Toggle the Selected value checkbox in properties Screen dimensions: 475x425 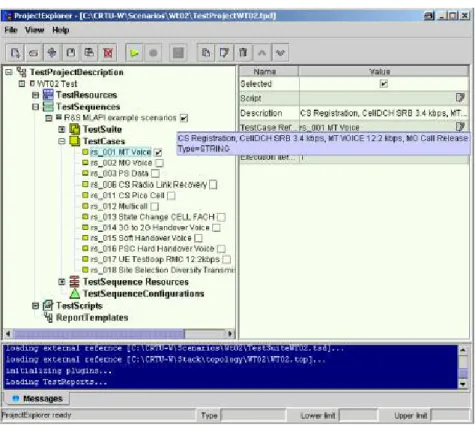pos(384,84)
